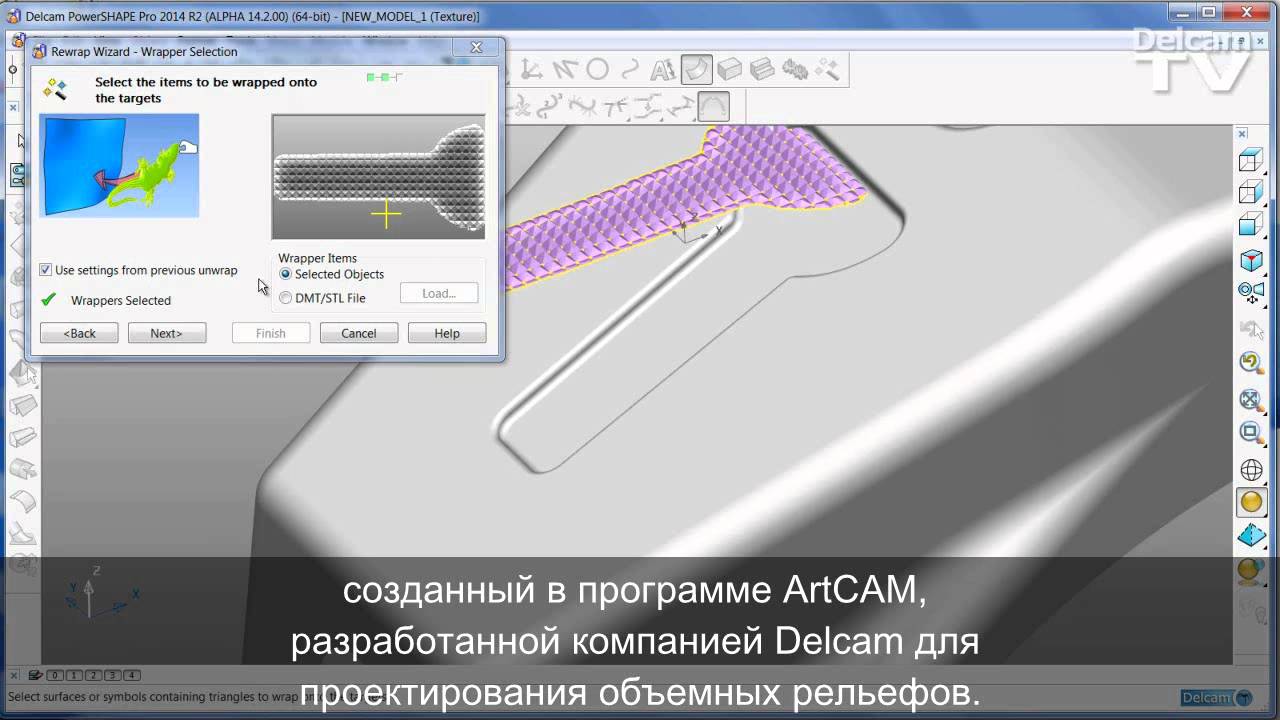Image resolution: width=1280 pixels, height=720 pixels.
Task: Toggle gold sphere shaded view
Action: pos(1251,502)
